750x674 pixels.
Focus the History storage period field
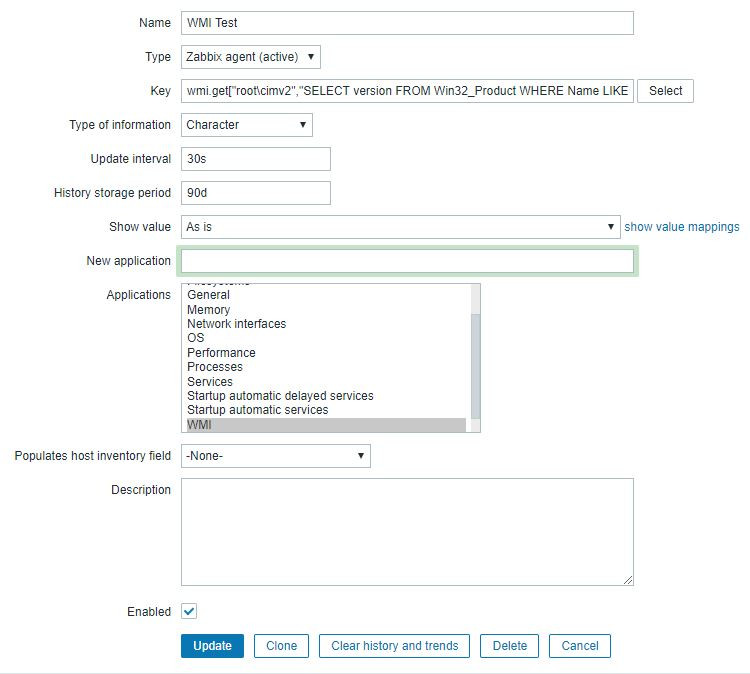click(256, 193)
